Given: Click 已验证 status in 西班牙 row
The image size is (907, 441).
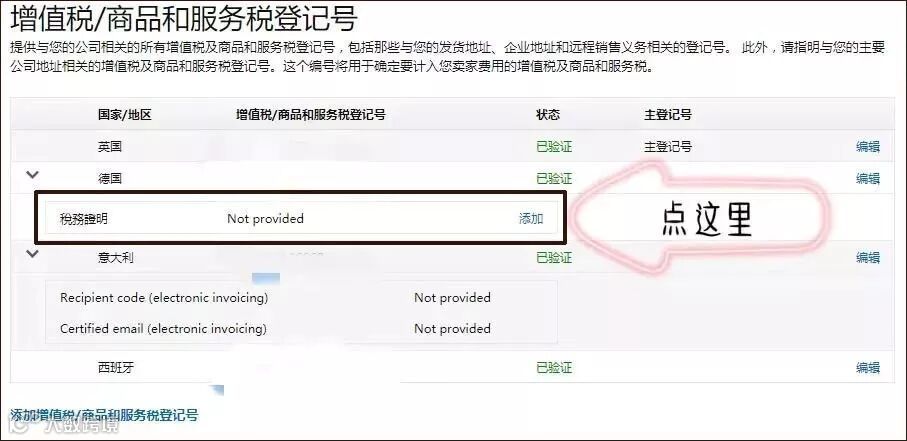Looking at the screenshot, I should pos(554,368).
